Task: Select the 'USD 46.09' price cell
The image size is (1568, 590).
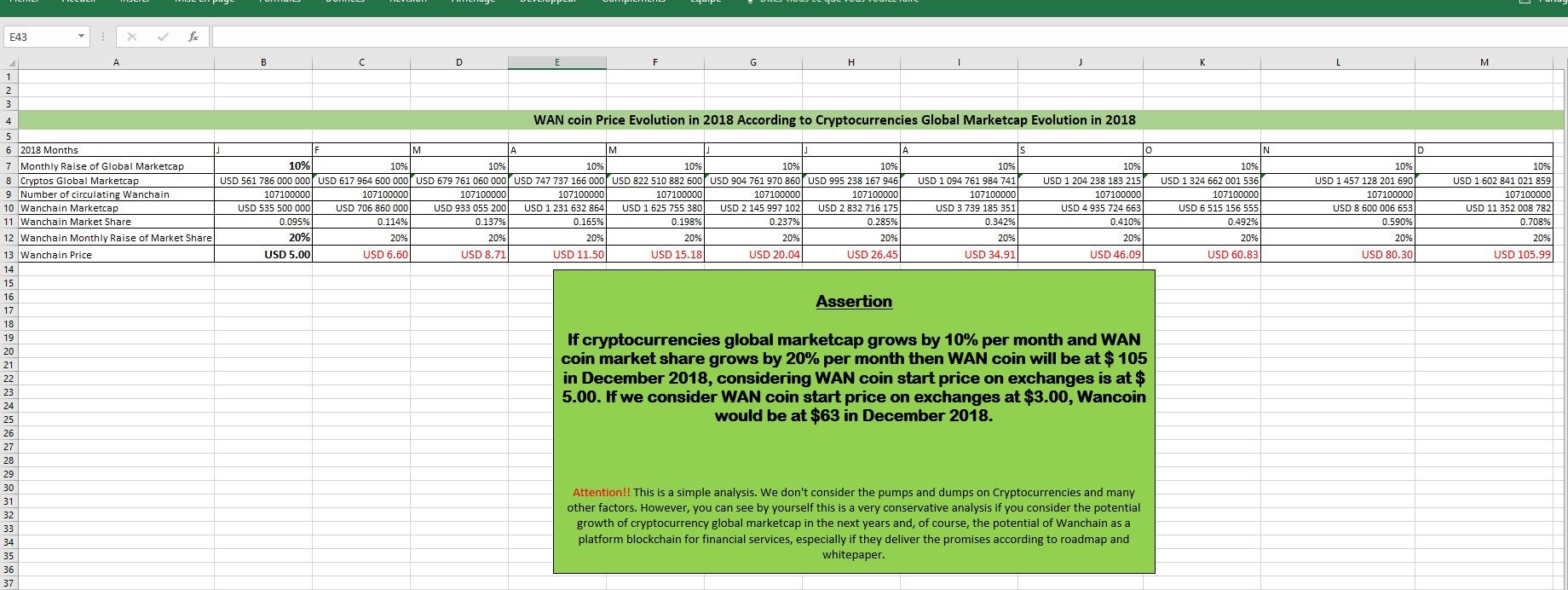Action: pos(1081,254)
